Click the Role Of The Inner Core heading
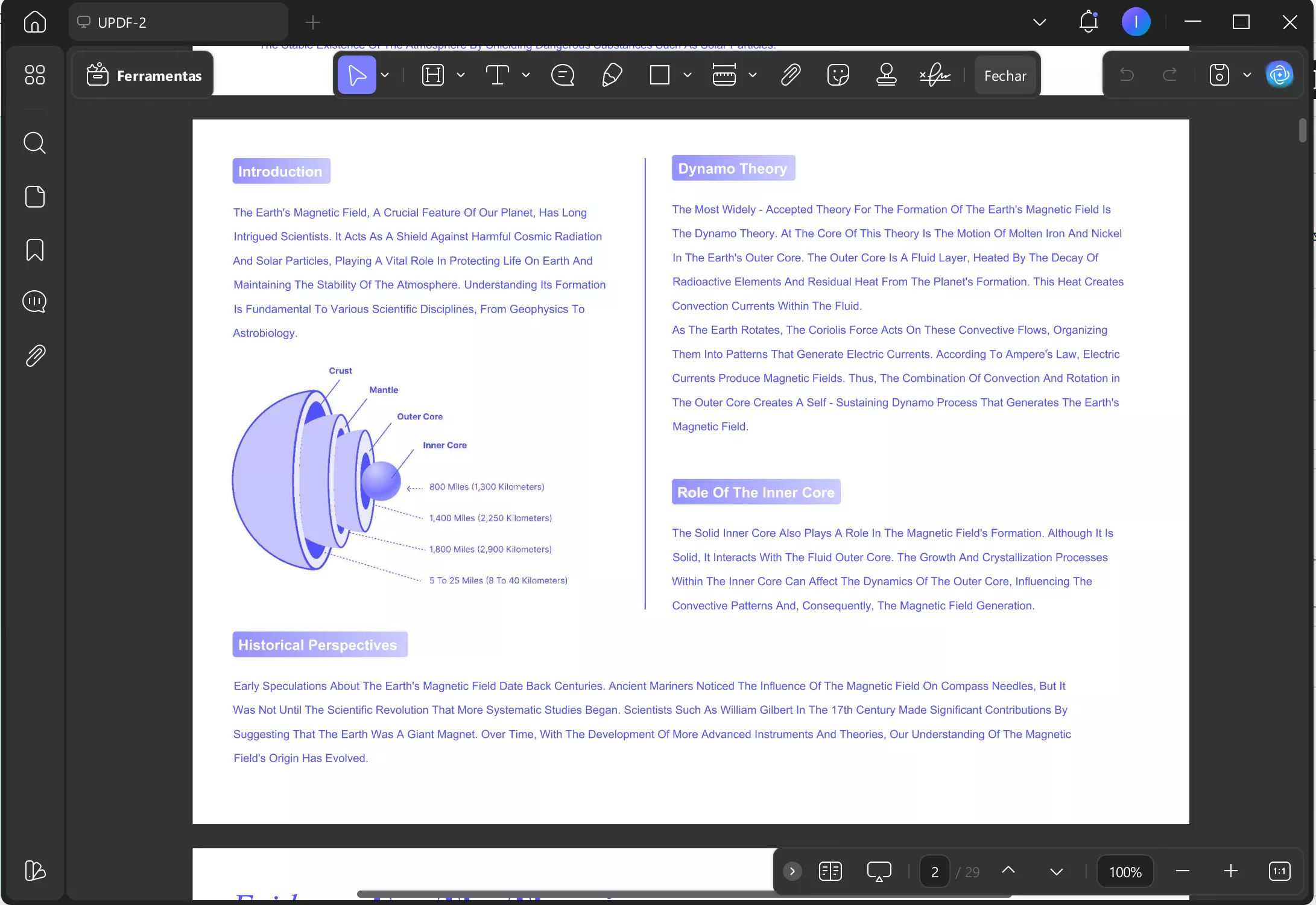This screenshot has height=905, width=1316. coord(756,492)
